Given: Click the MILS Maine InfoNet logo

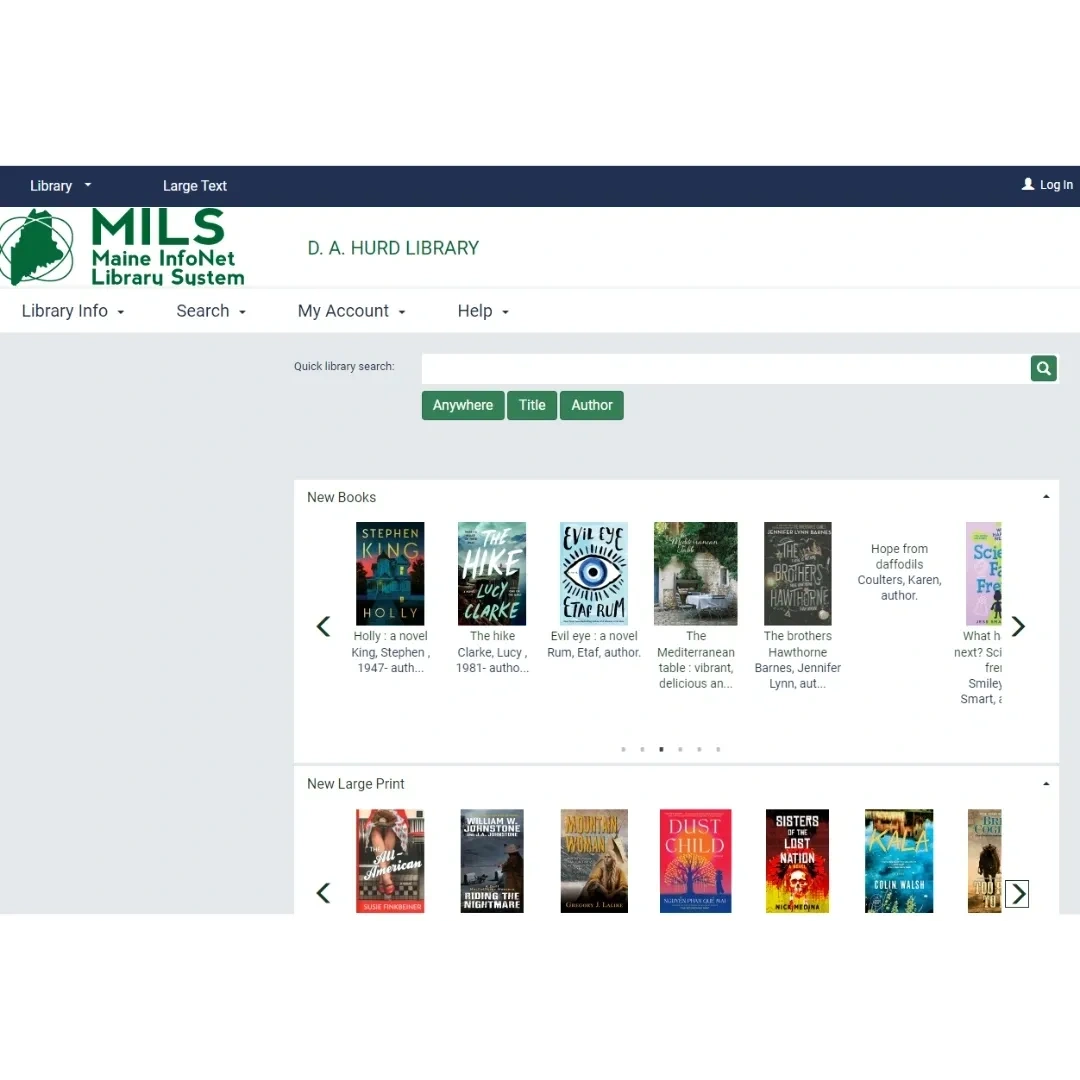Looking at the screenshot, I should (x=123, y=247).
